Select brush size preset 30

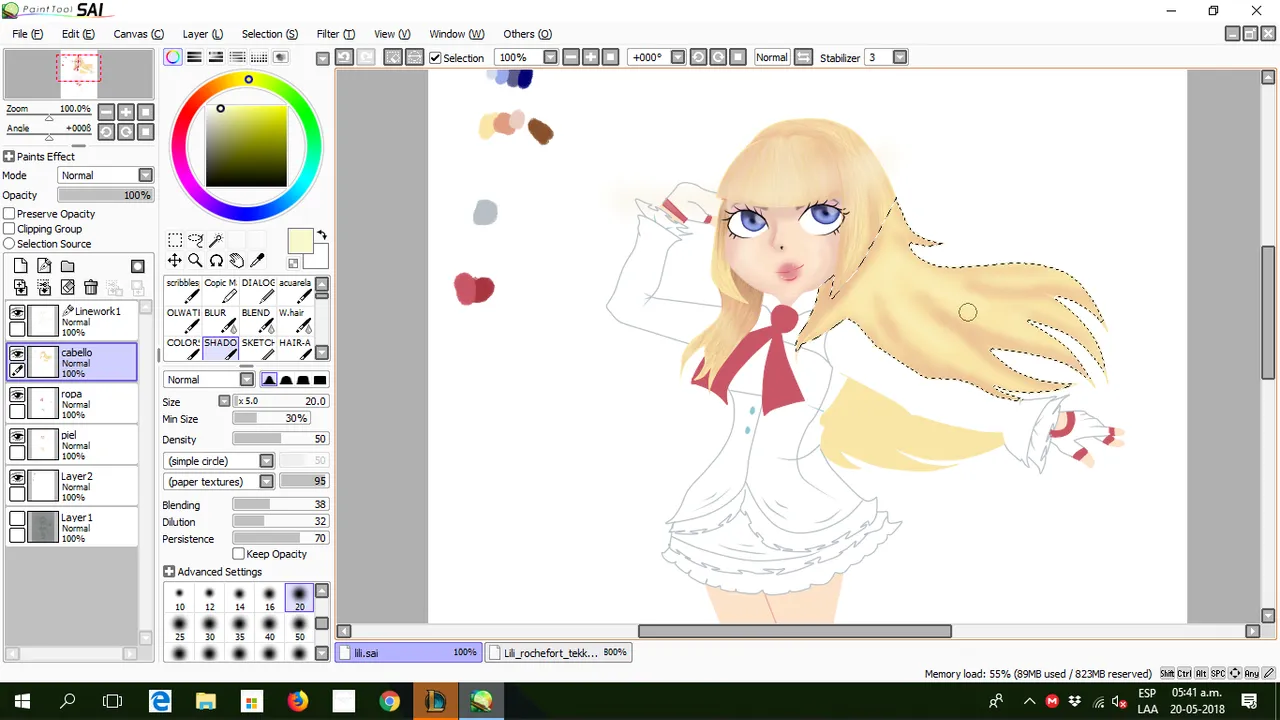210,628
